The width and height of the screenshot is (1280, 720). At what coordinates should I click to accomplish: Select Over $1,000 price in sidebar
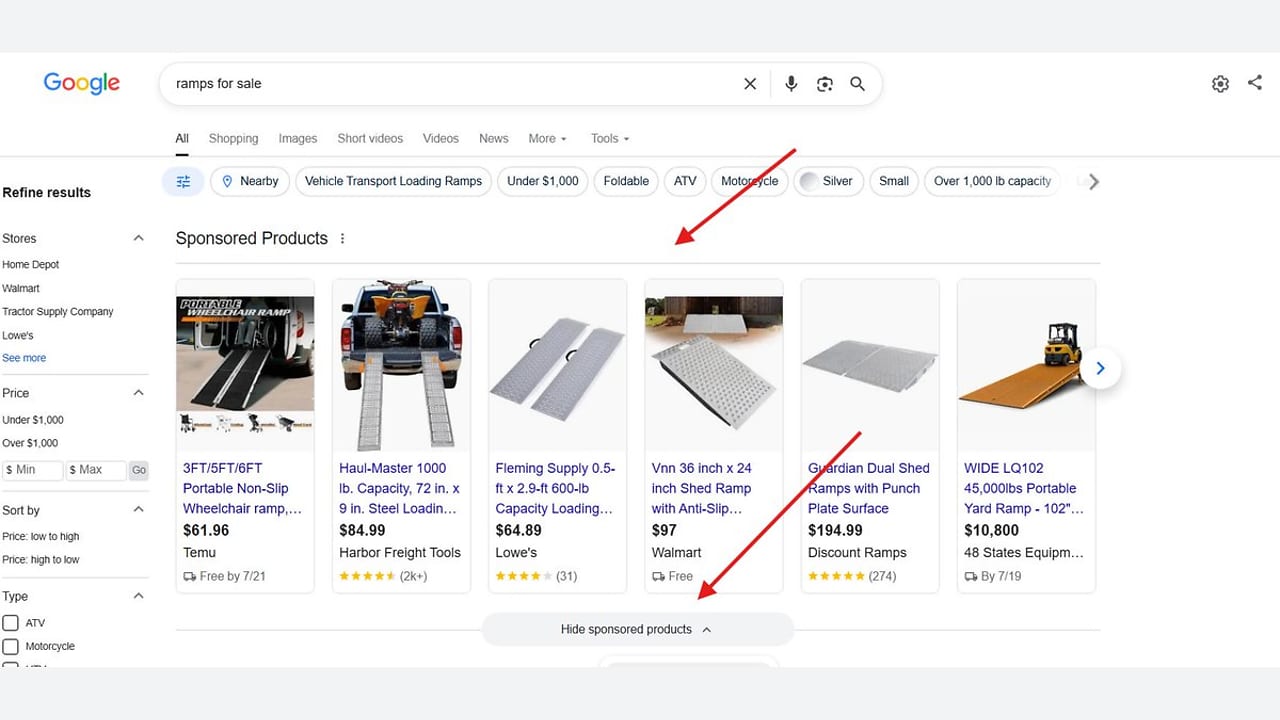pyautogui.click(x=30, y=443)
